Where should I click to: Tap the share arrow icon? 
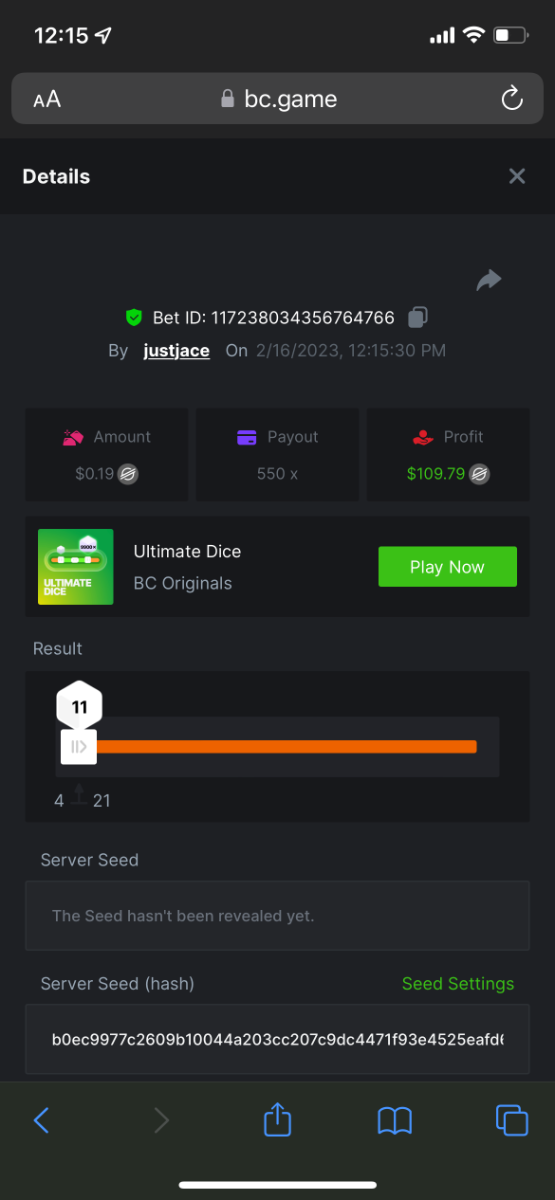(489, 280)
